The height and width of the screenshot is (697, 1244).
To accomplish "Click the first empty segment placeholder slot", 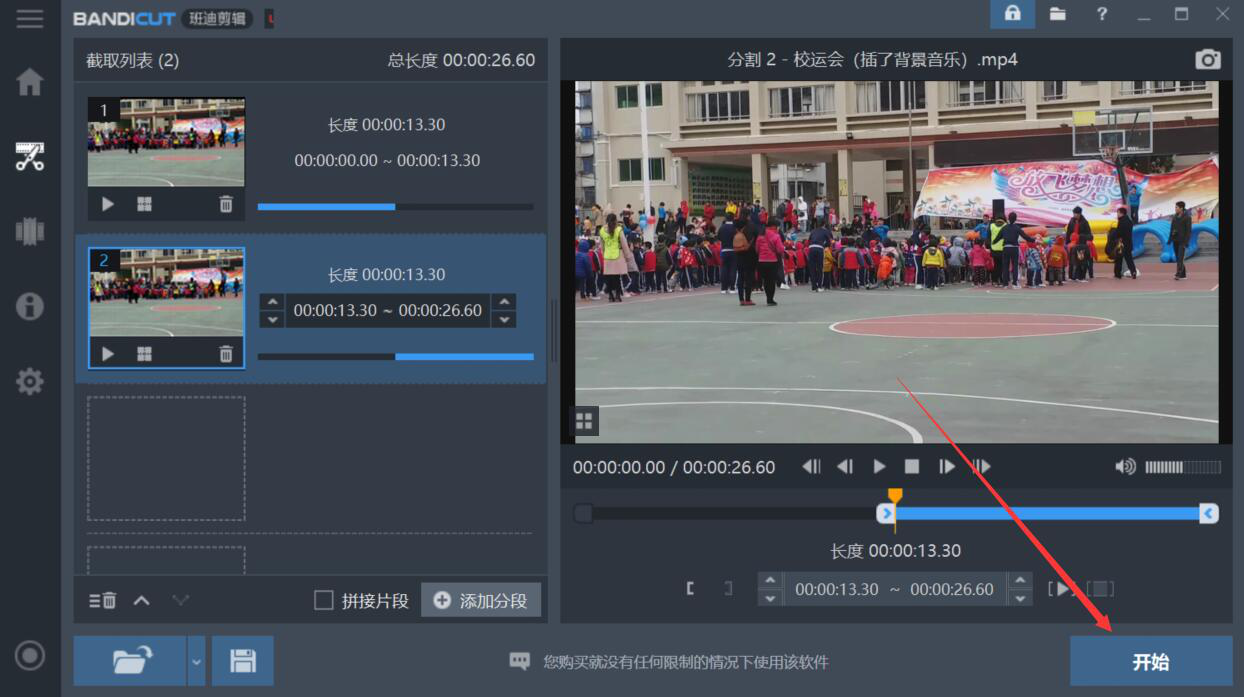I will (166, 458).
